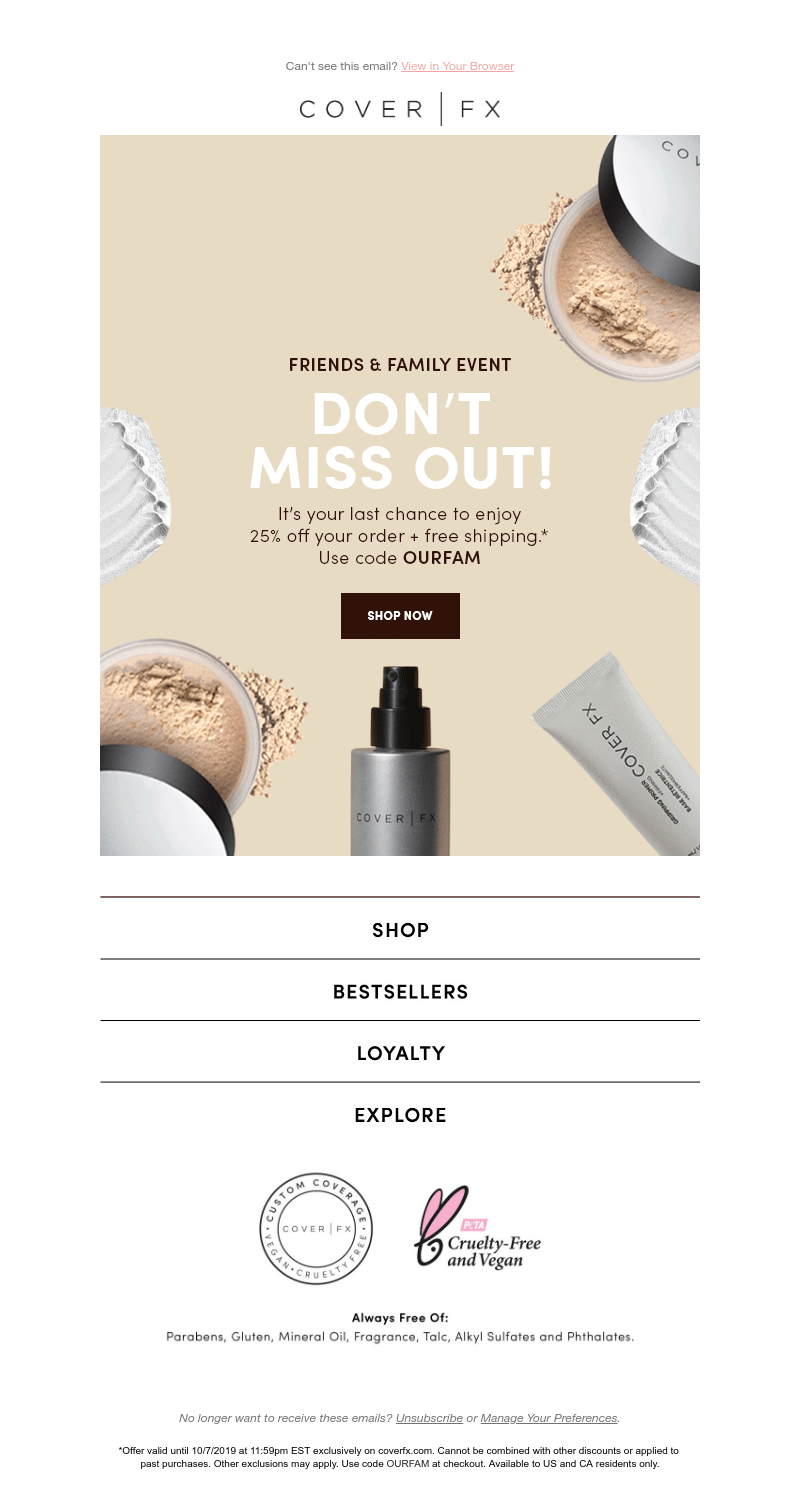Click the OURFAM promo code text

(442, 558)
